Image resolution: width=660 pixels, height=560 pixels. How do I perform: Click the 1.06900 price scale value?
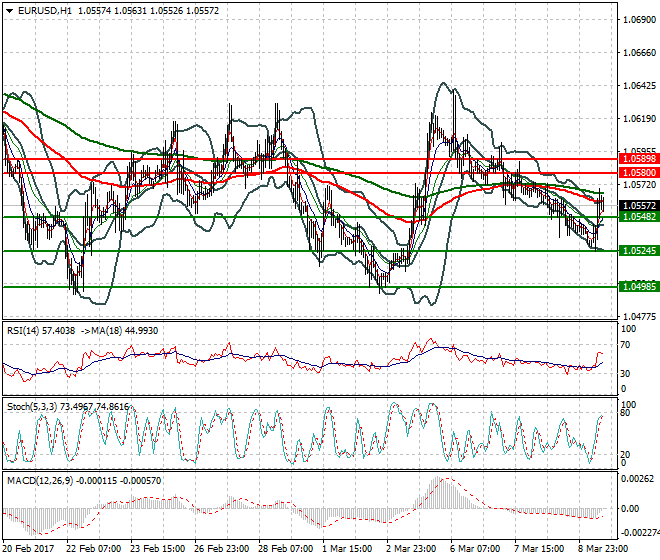639,20
